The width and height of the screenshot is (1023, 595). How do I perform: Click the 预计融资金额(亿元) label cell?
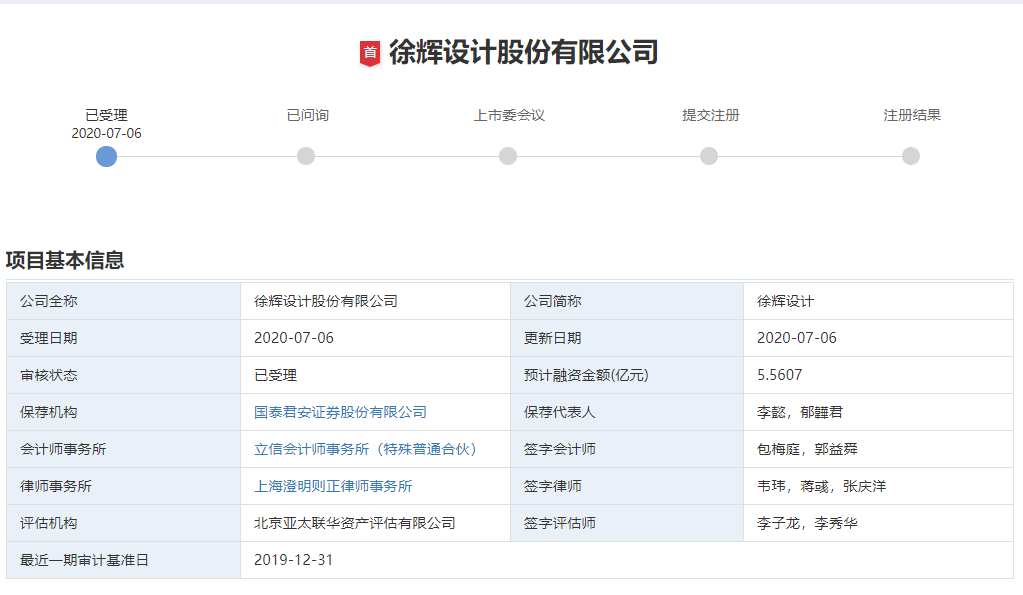click(x=627, y=375)
